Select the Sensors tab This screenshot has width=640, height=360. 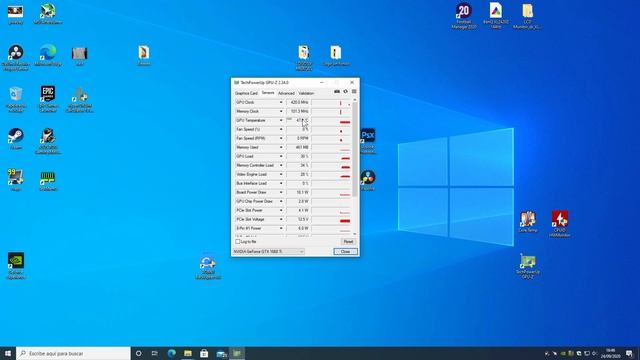click(268, 93)
